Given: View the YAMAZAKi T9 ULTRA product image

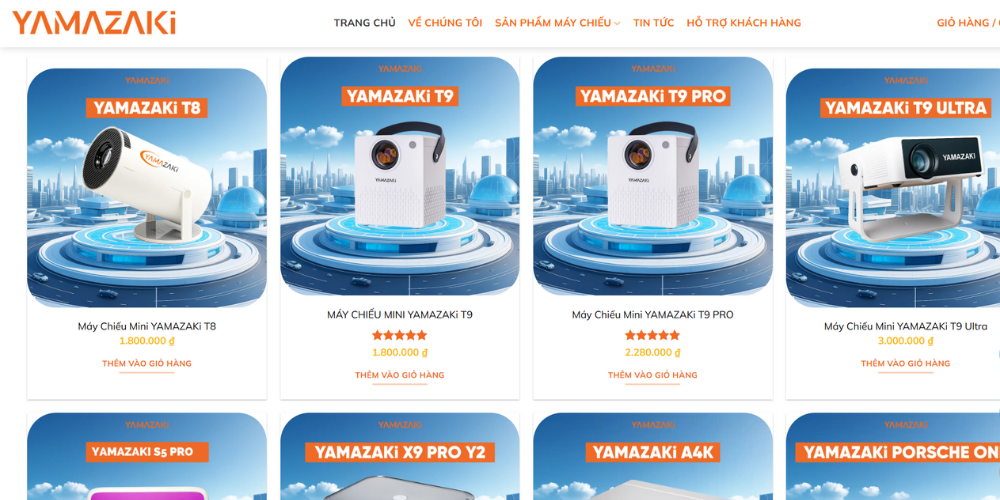Looking at the screenshot, I should [893, 188].
